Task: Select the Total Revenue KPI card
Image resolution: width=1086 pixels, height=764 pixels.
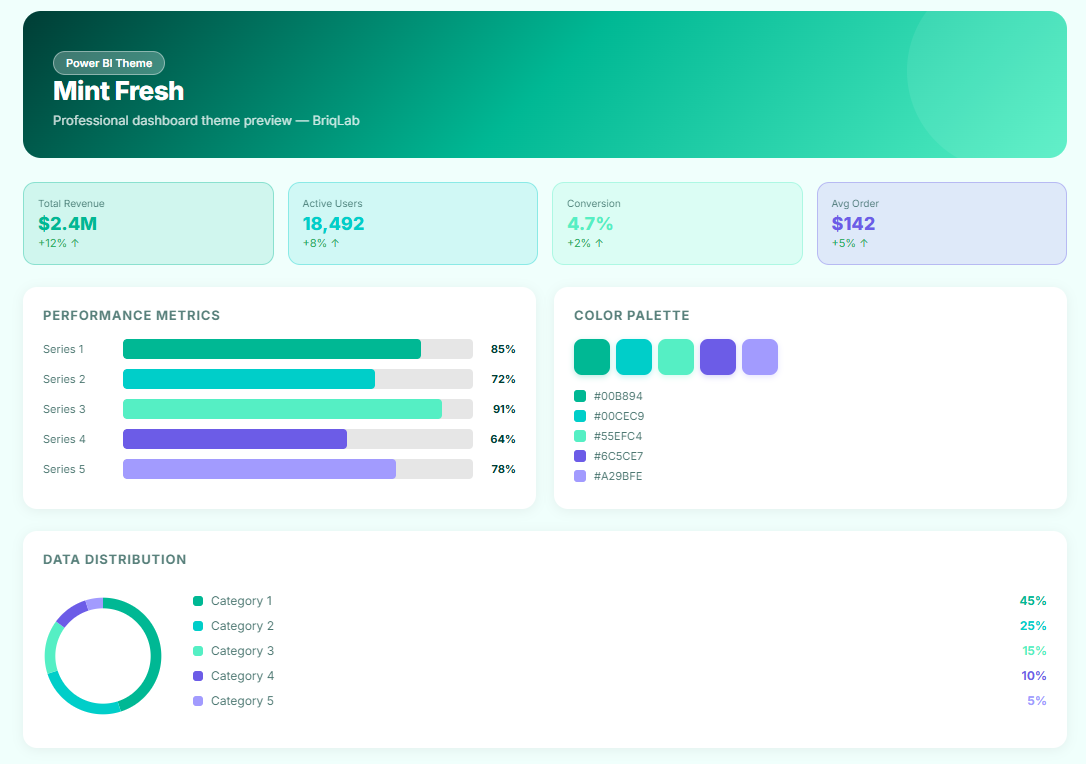Action: [x=148, y=223]
